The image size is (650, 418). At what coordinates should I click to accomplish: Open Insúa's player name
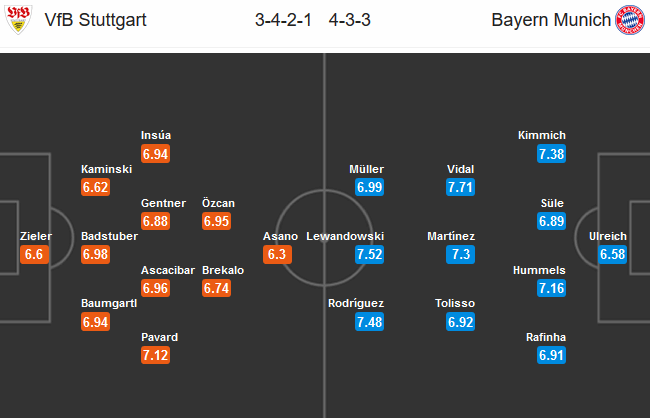tap(156, 136)
